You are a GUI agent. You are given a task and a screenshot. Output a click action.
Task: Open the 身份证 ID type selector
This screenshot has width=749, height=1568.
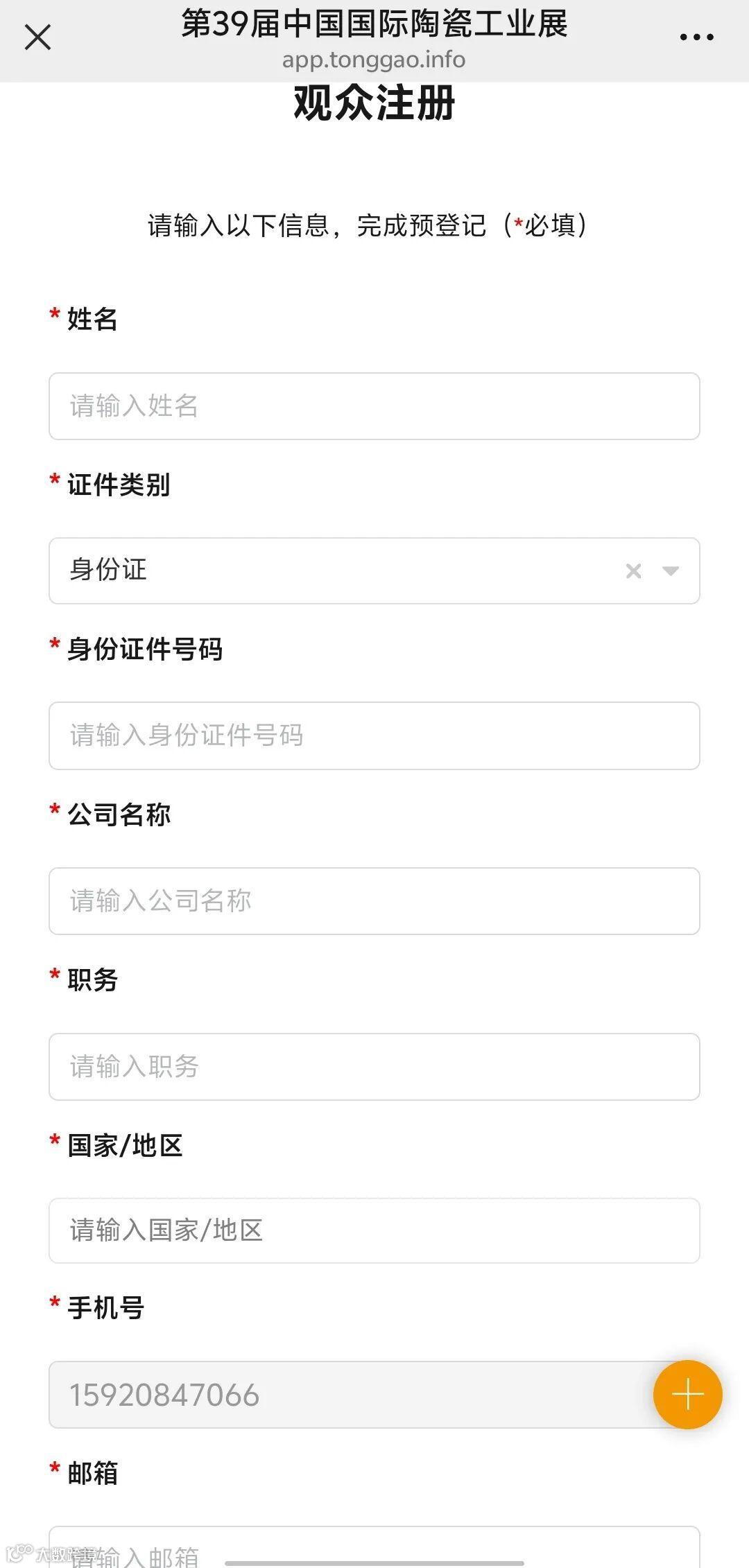333,570
